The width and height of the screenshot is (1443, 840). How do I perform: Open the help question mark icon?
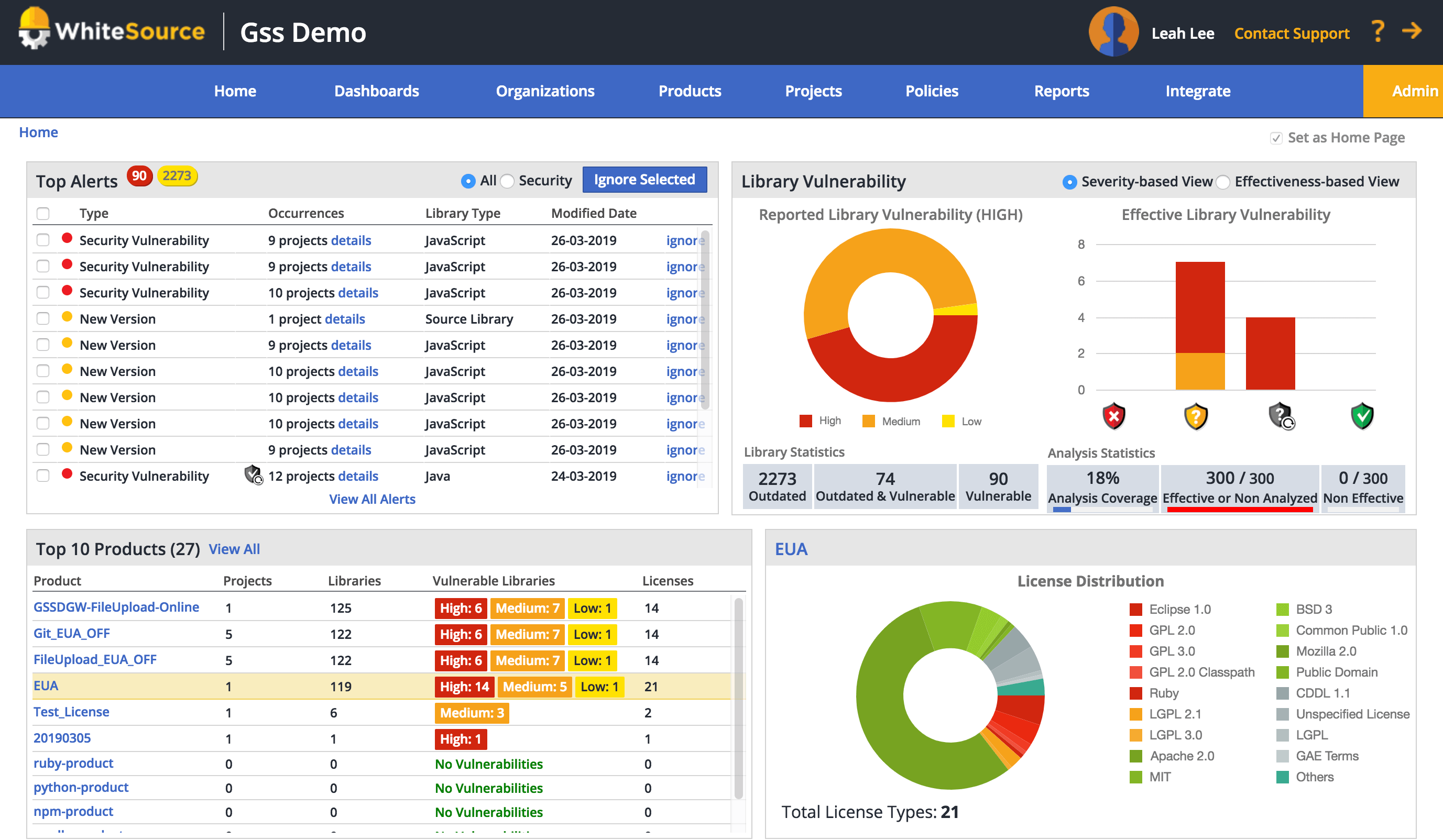(1379, 31)
